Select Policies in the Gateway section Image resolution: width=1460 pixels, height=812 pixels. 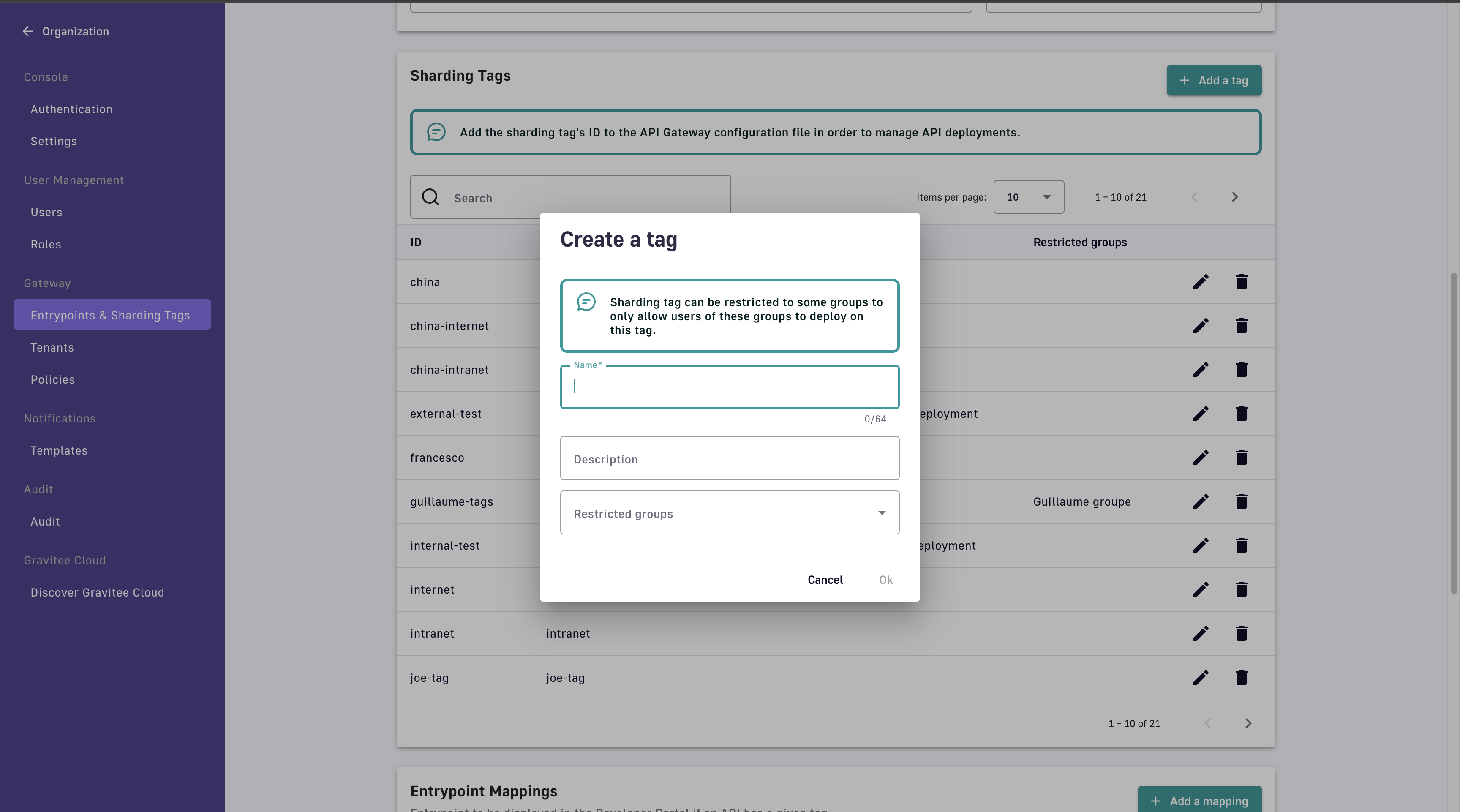53,380
